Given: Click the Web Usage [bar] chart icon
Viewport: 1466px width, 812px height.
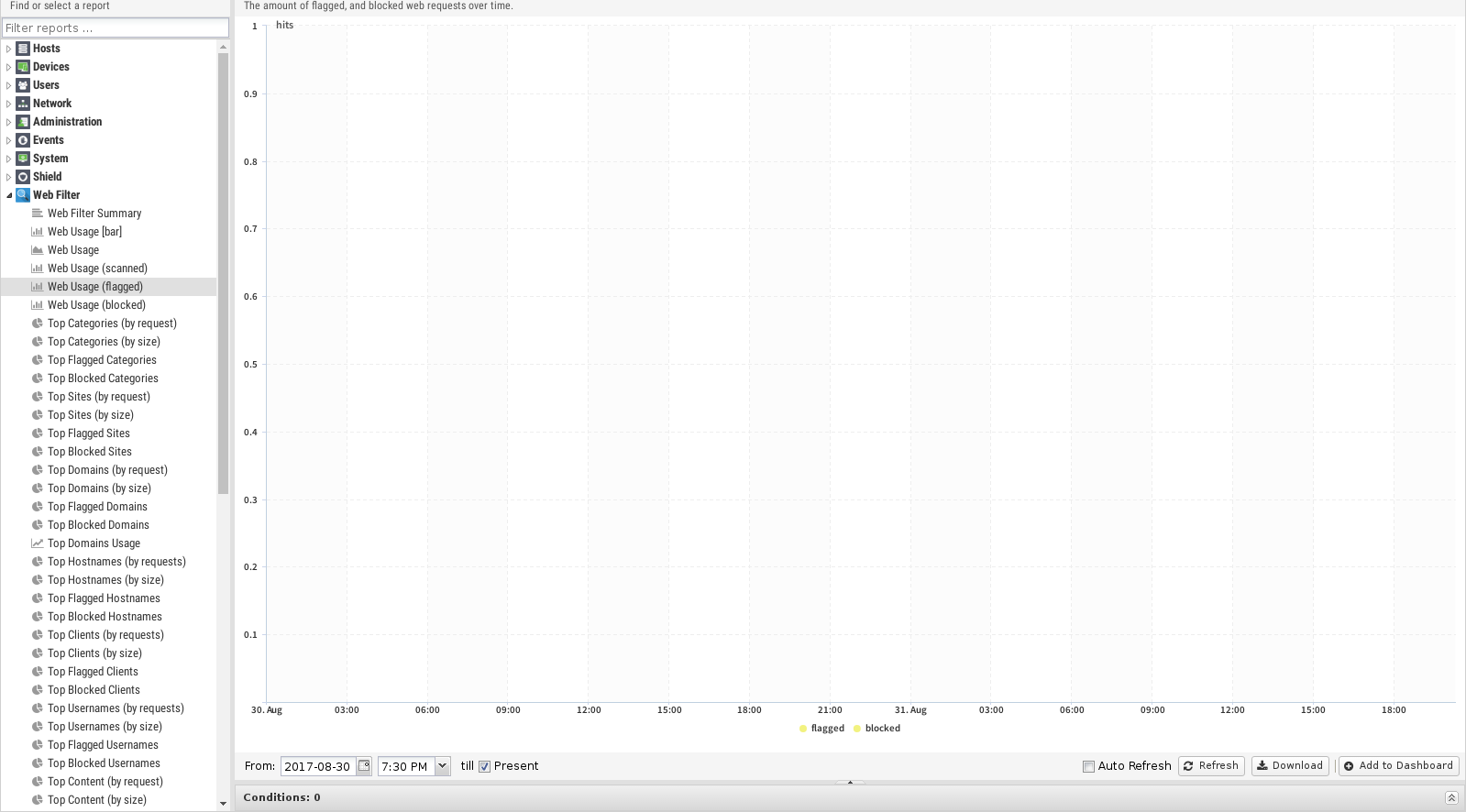Looking at the screenshot, I should 38,232.
